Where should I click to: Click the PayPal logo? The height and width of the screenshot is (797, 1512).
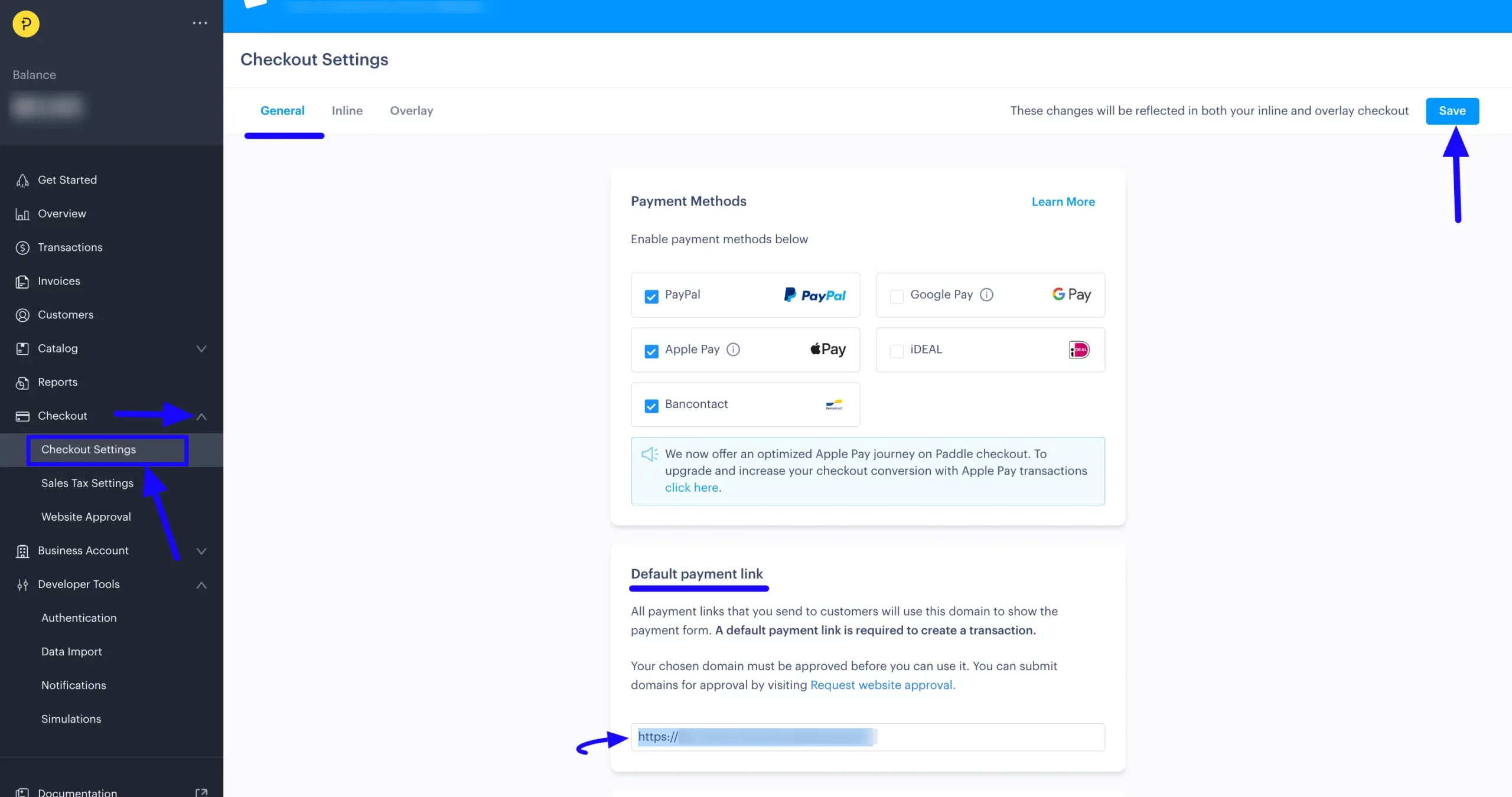tap(814, 295)
